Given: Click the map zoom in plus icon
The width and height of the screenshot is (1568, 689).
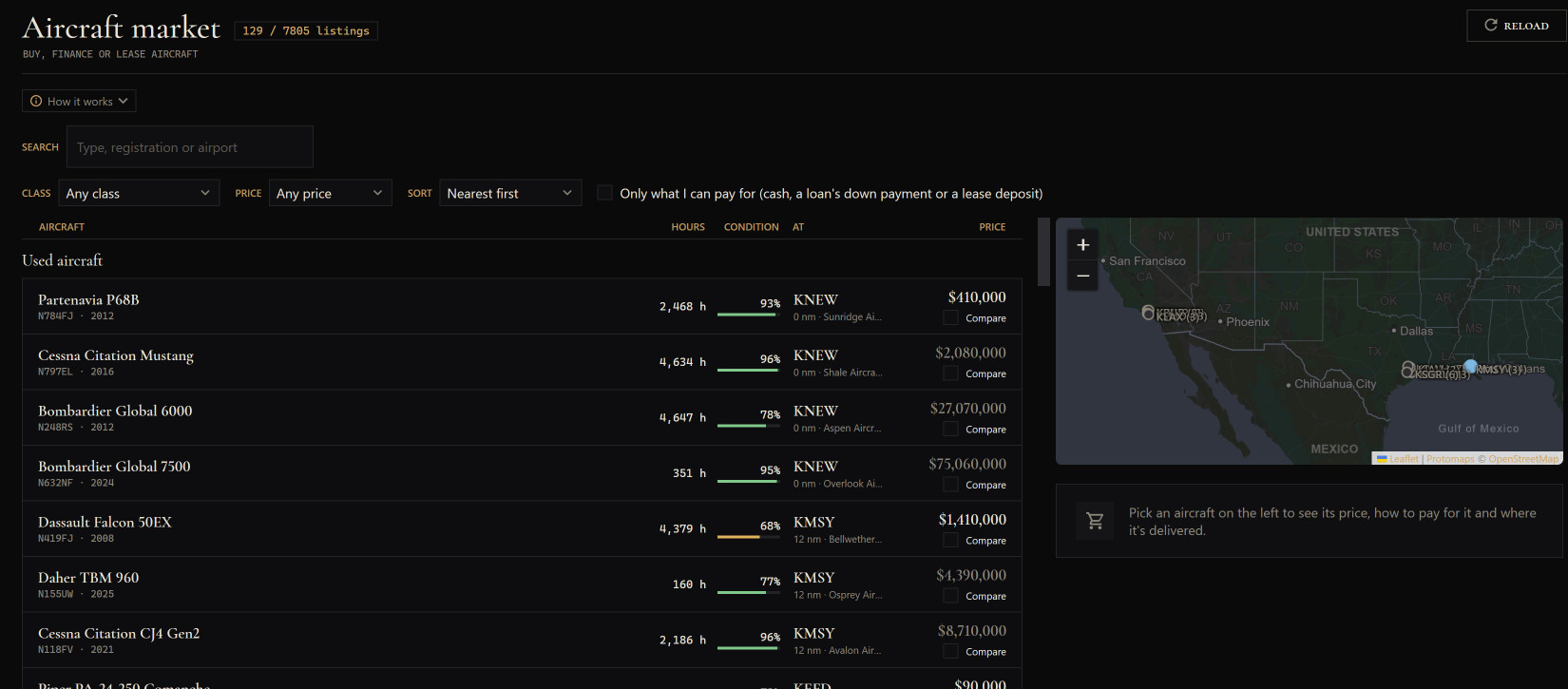Looking at the screenshot, I should tap(1082, 245).
